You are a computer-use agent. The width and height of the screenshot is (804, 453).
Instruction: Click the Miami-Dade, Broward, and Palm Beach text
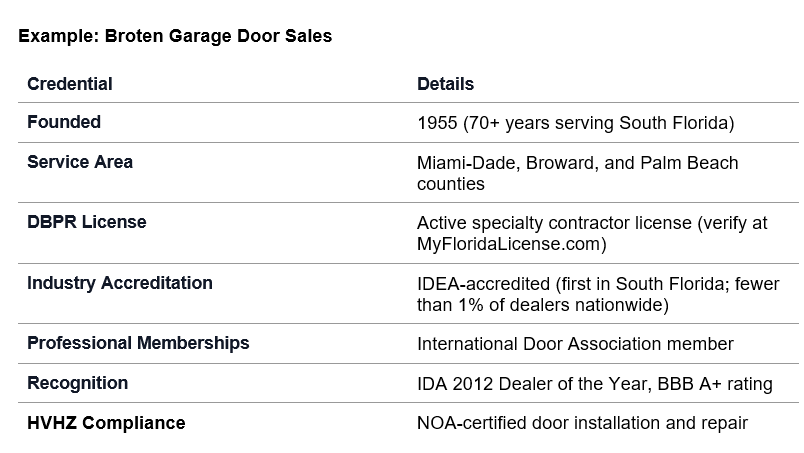click(578, 163)
